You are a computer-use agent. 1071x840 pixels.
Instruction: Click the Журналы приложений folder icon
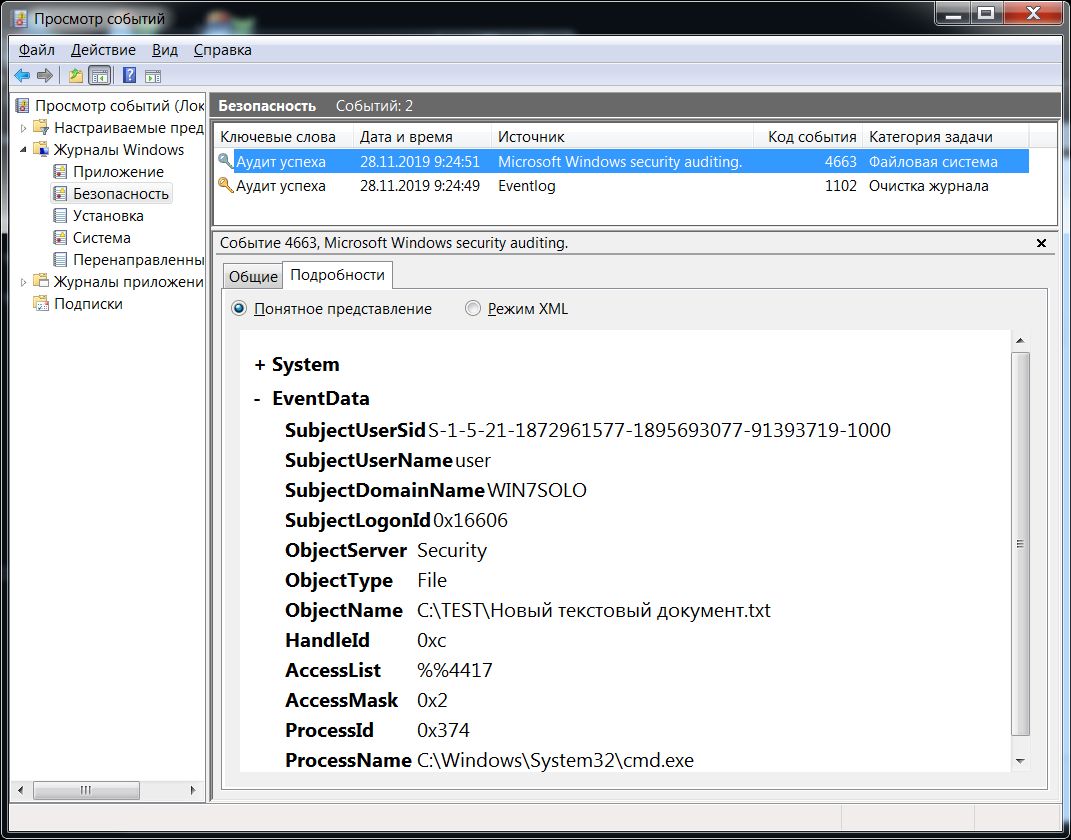(42, 281)
